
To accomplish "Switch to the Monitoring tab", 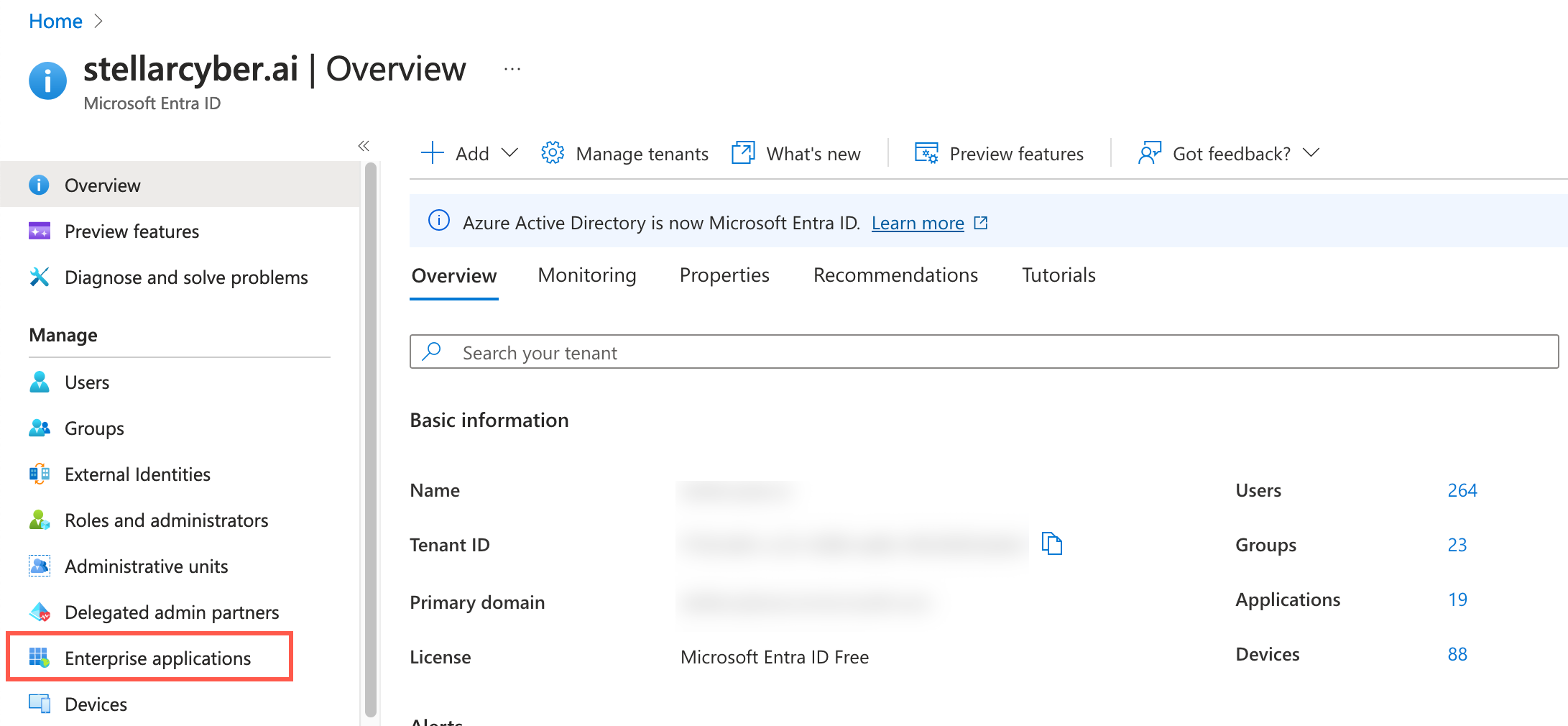I will 586,275.
